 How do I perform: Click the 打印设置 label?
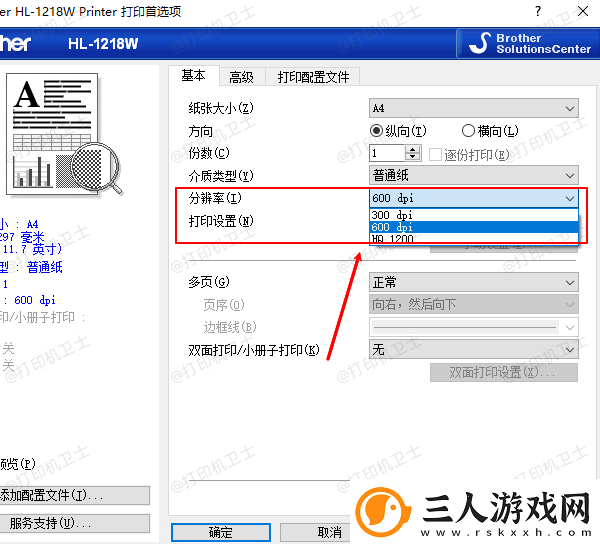tap(221, 221)
